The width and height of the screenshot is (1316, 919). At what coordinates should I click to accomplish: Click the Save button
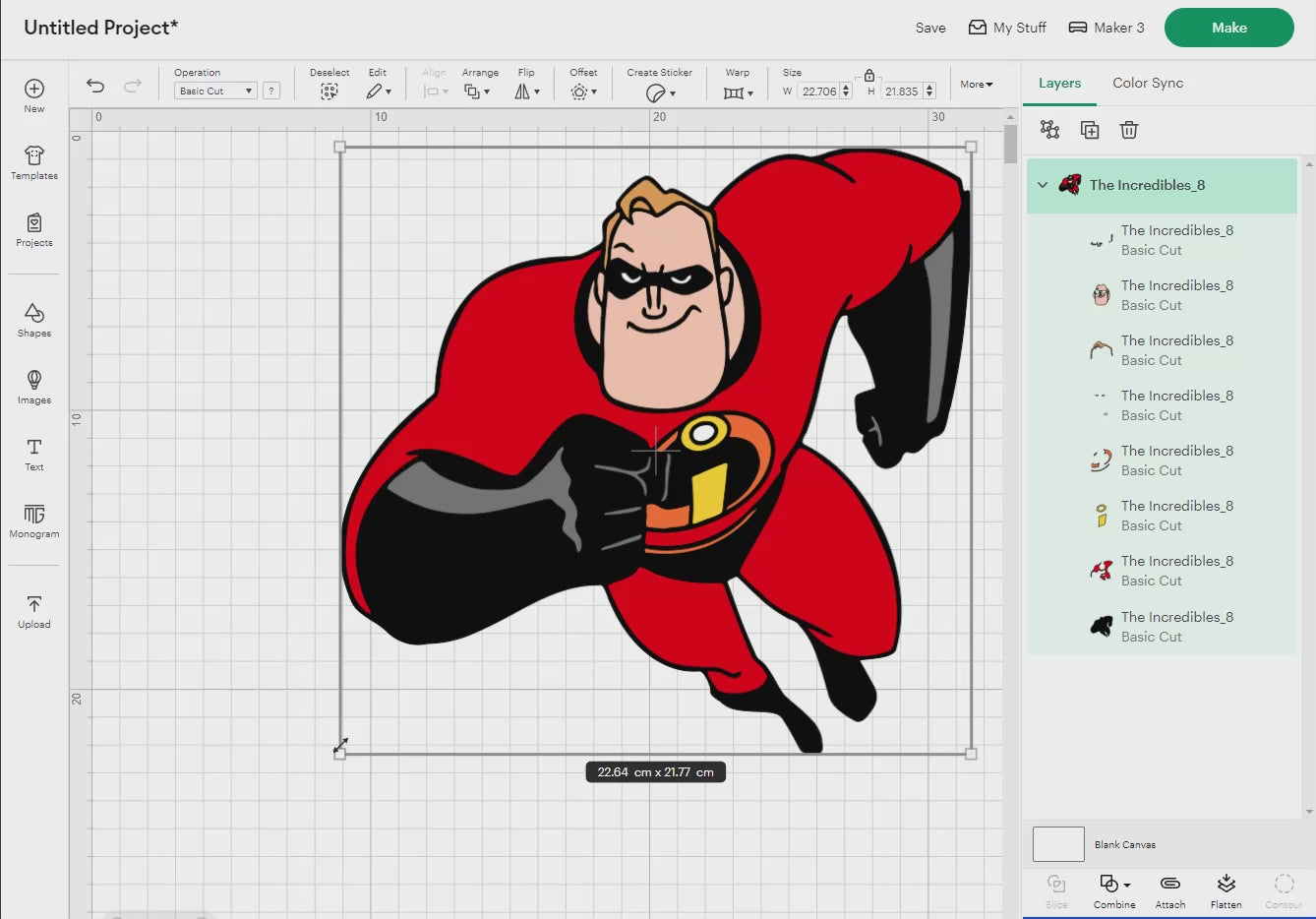coord(930,28)
